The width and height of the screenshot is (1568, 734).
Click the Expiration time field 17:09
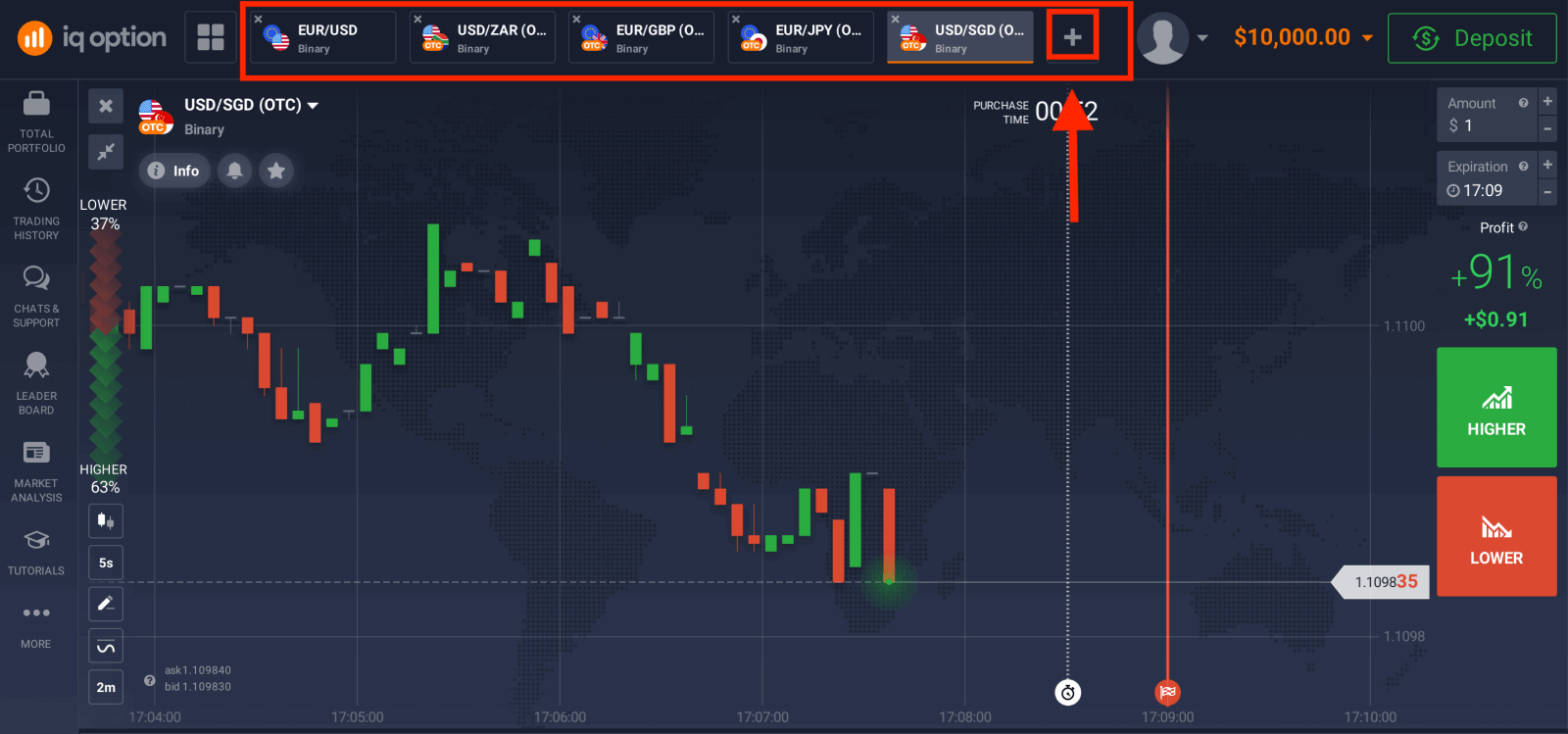1487,178
